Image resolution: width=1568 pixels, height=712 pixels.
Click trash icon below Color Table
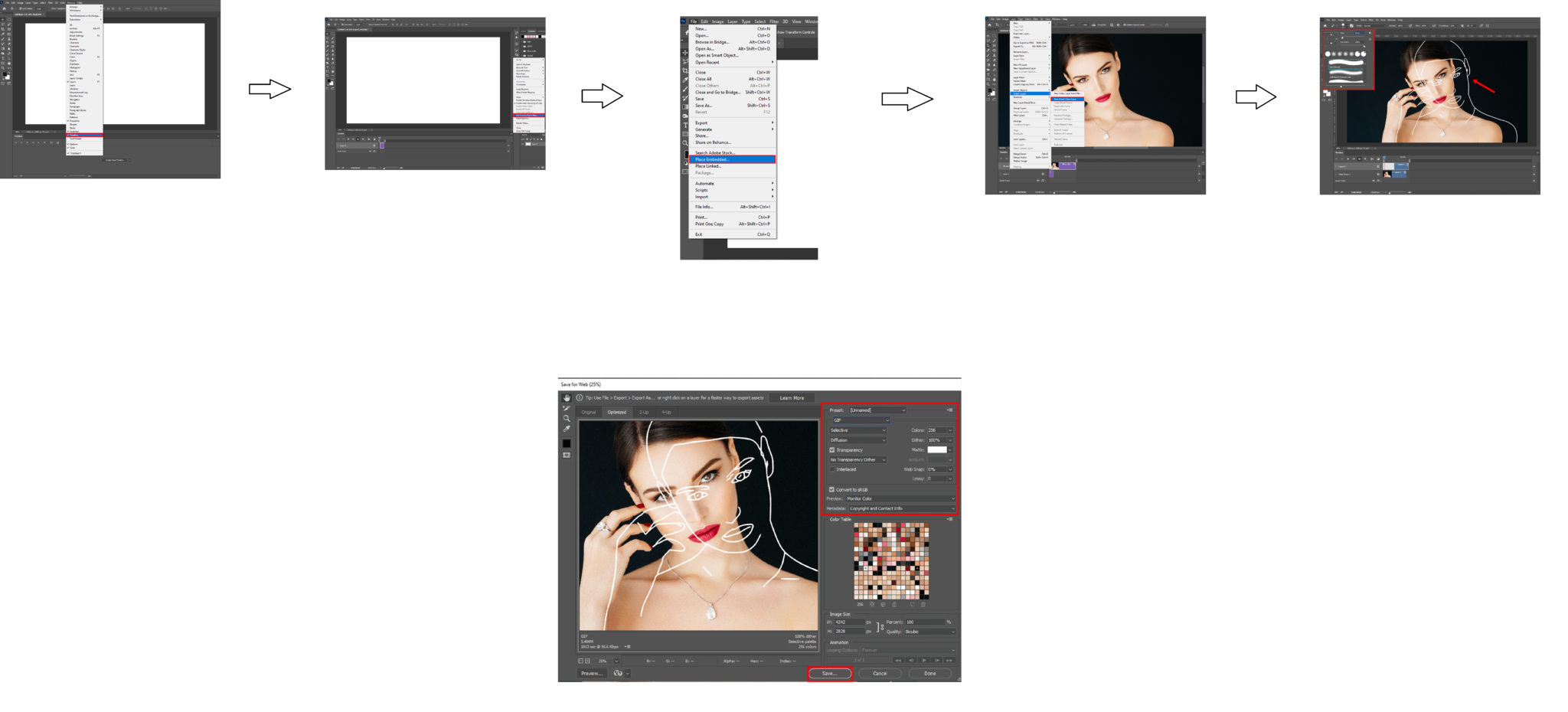(923, 604)
